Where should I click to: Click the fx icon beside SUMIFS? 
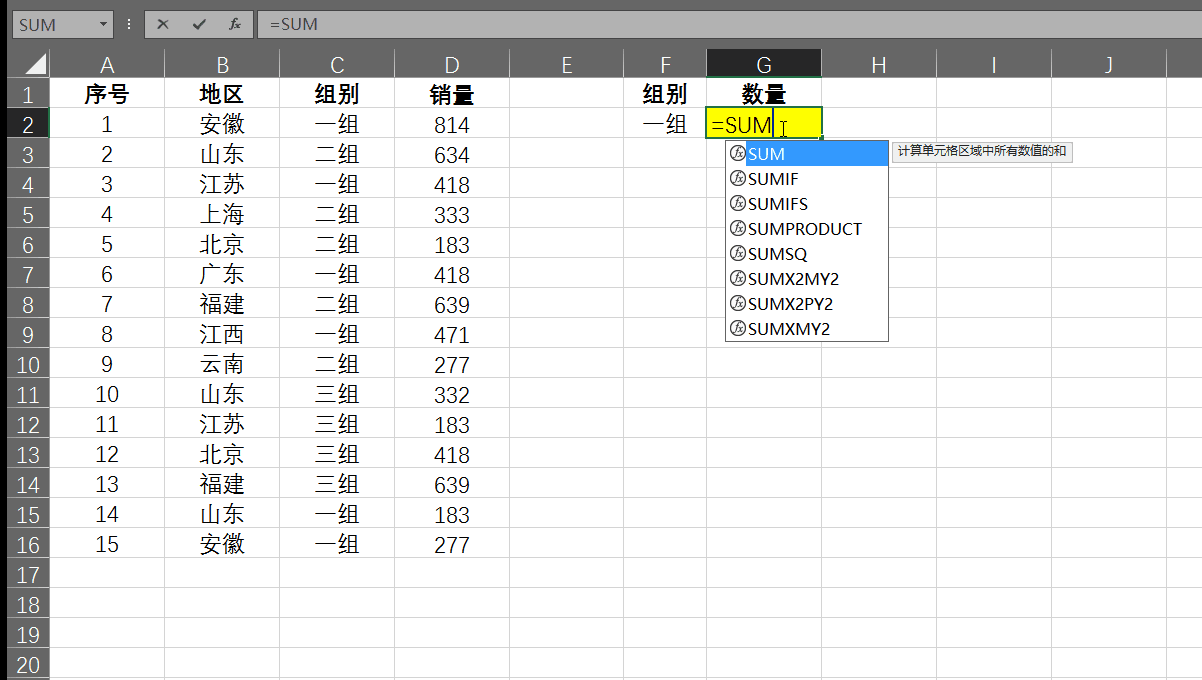(738, 204)
